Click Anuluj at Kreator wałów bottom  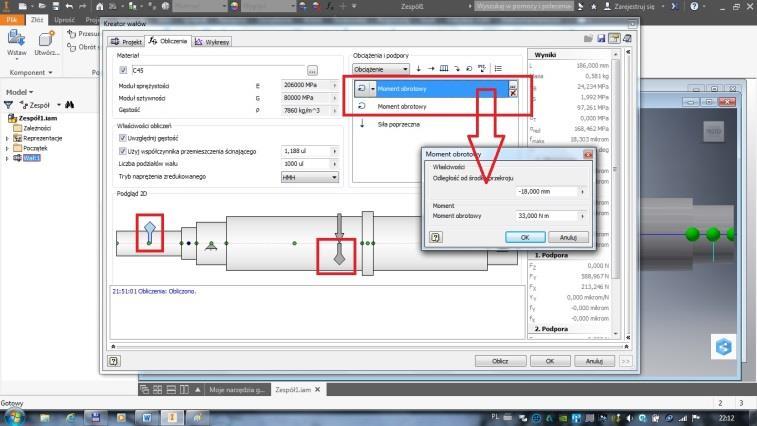(594, 361)
